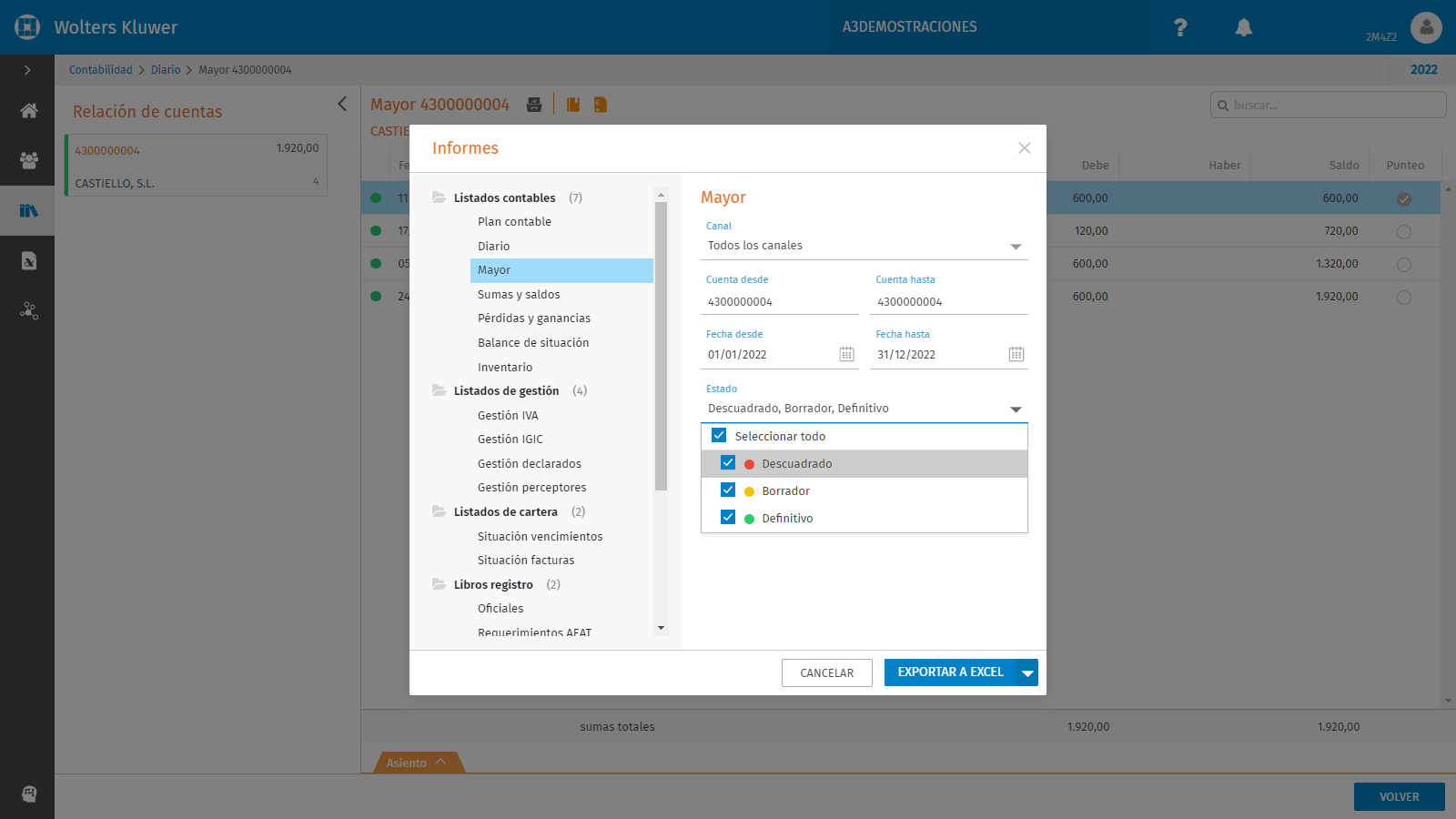The width and height of the screenshot is (1456, 819).
Task: Uncheck the Borrador state checkbox
Action: coord(728,490)
